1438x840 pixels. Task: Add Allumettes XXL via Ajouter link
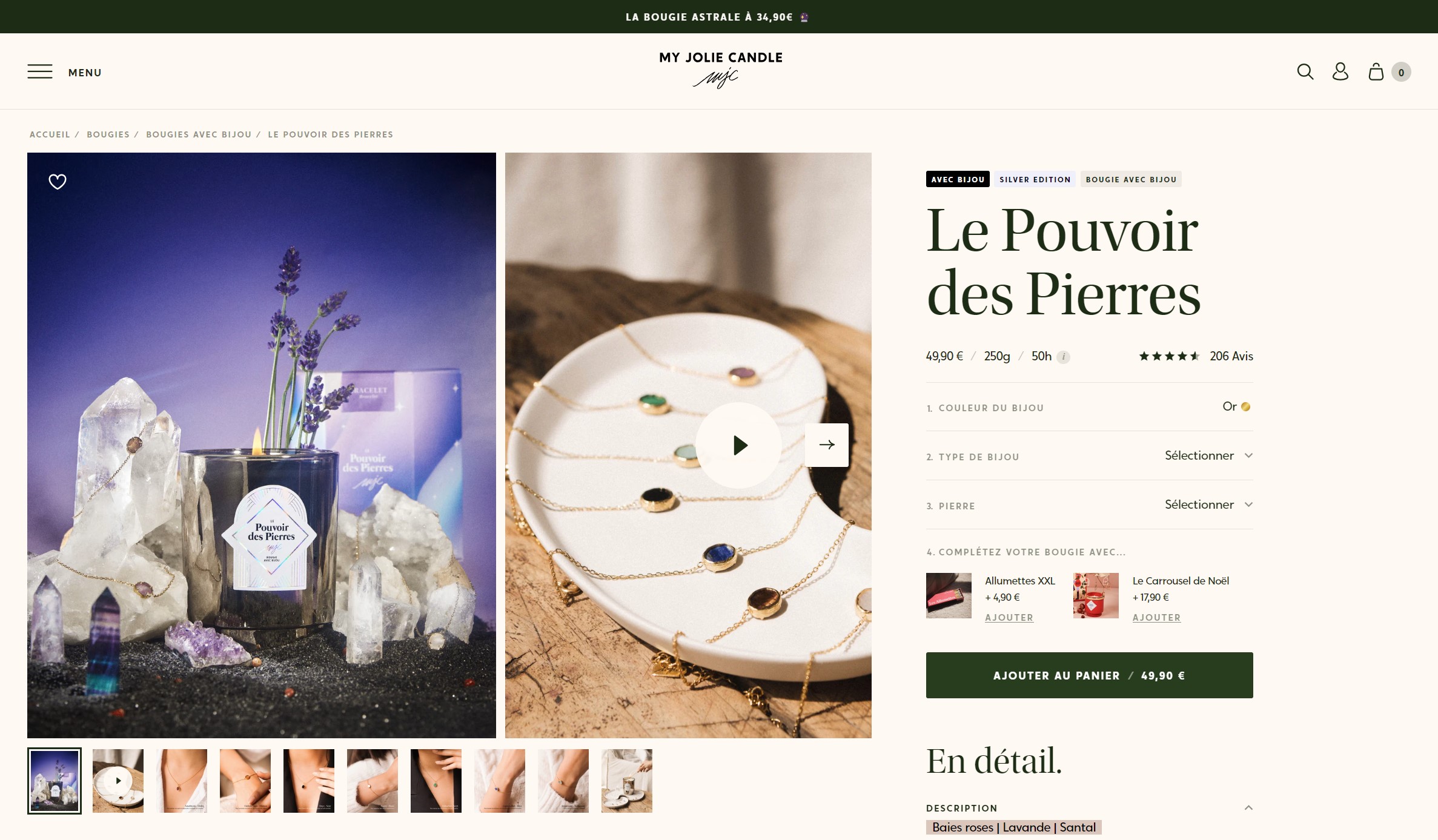[1009, 617]
